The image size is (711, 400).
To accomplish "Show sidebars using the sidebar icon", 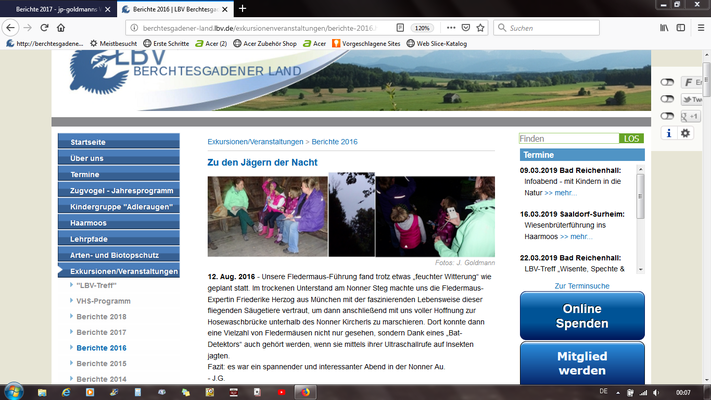I will (x=681, y=28).
